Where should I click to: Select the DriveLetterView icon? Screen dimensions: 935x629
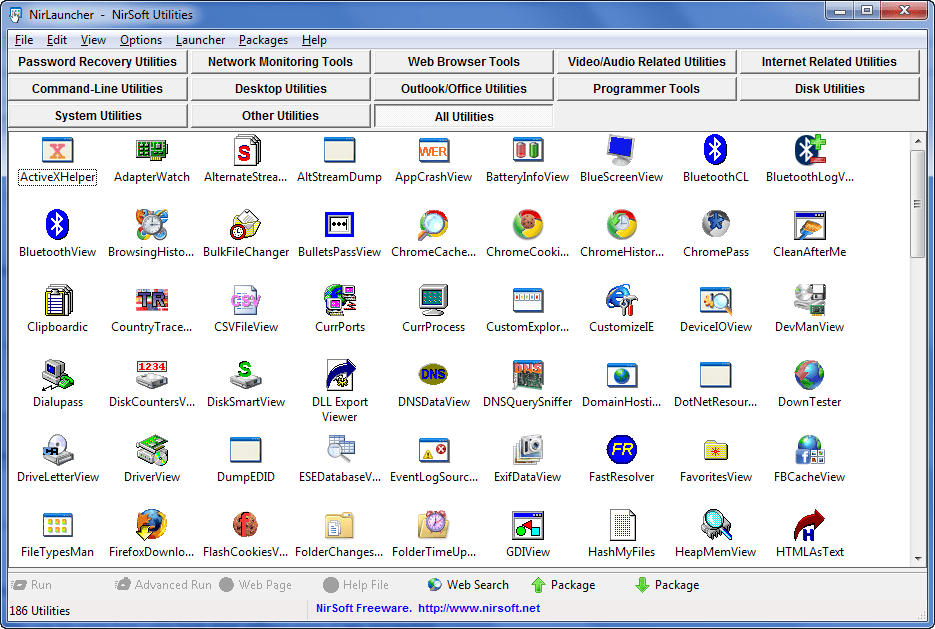(57, 450)
